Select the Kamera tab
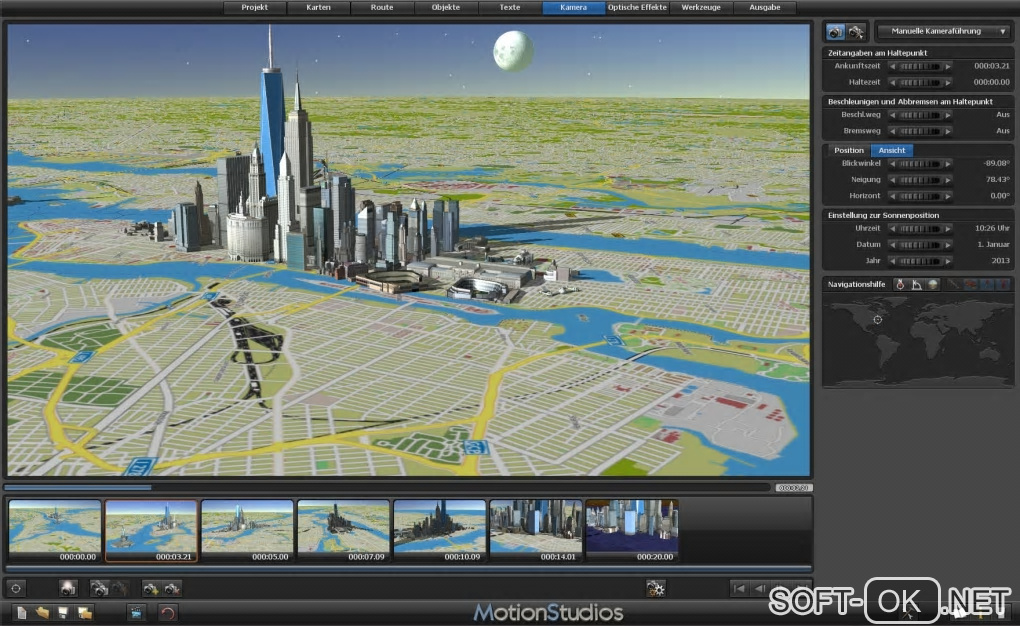Viewport: 1020px width, 626px height. (573, 7)
